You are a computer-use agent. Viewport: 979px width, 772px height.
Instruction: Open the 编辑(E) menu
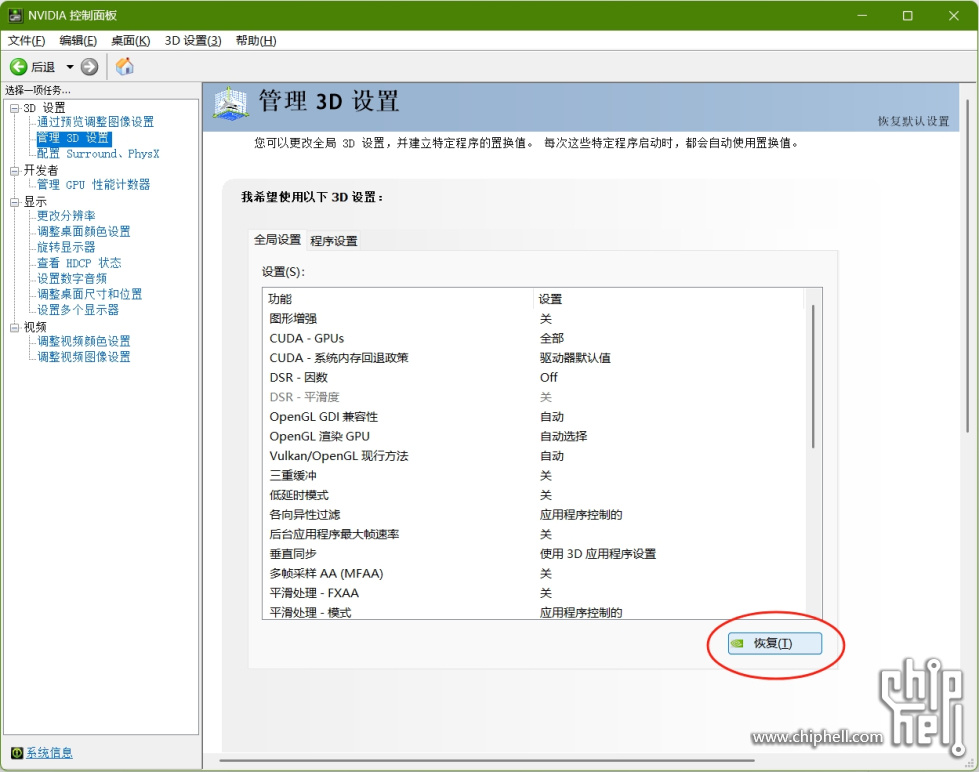pyautogui.click(x=78, y=41)
